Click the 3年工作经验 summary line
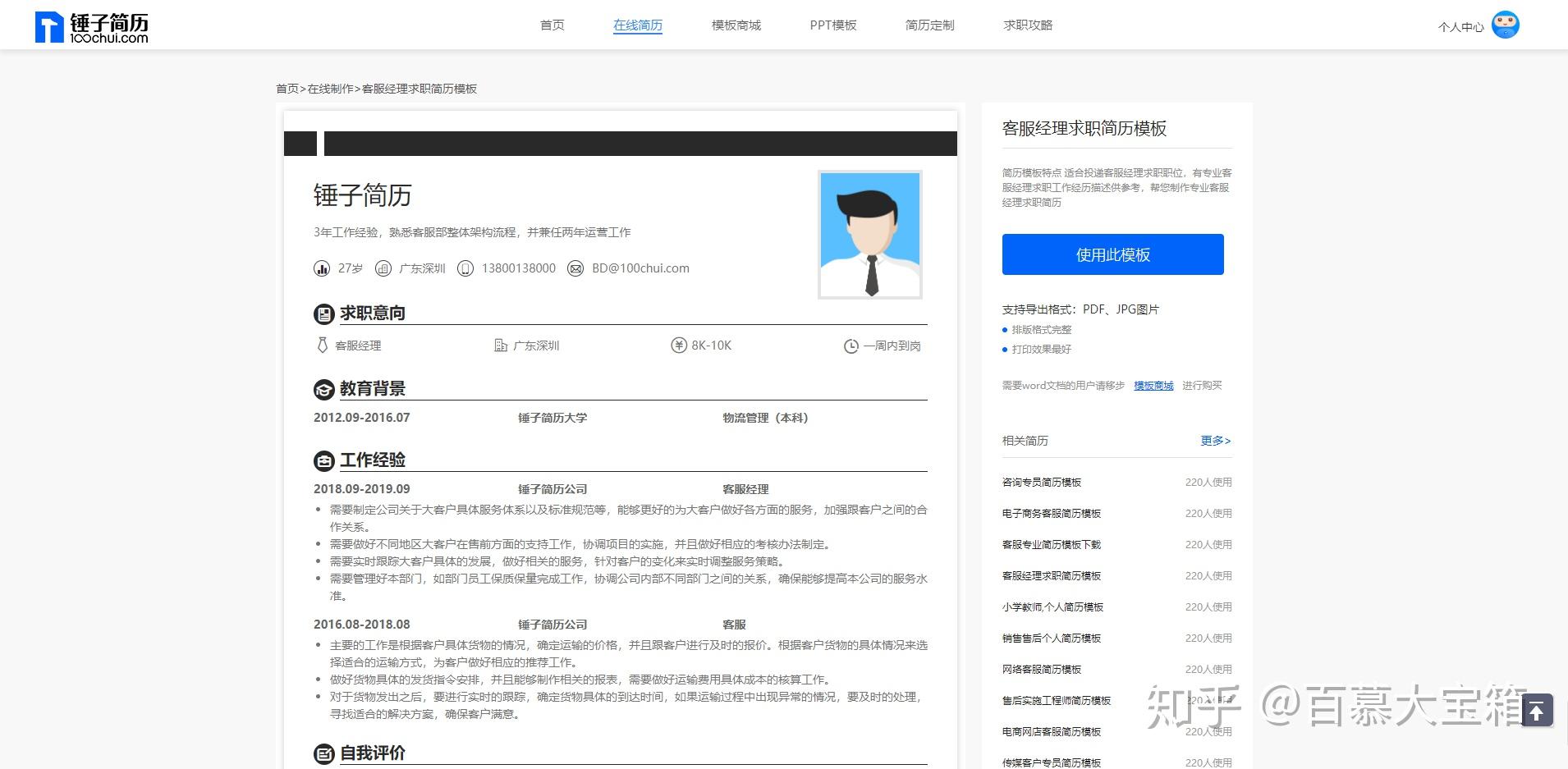Viewport: 1568px width, 769px height. (x=472, y=232)
